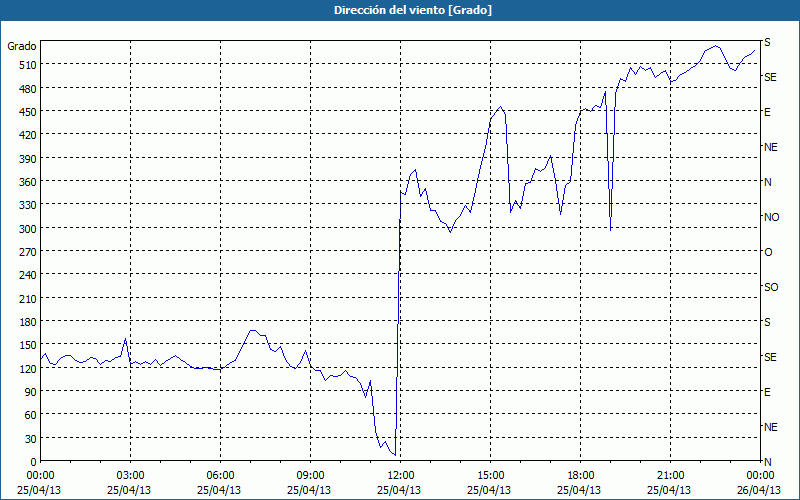Select the 'Grado' unit label on the left axis
800x500 pixels.
pyautogui.click(x=22, y=46)
